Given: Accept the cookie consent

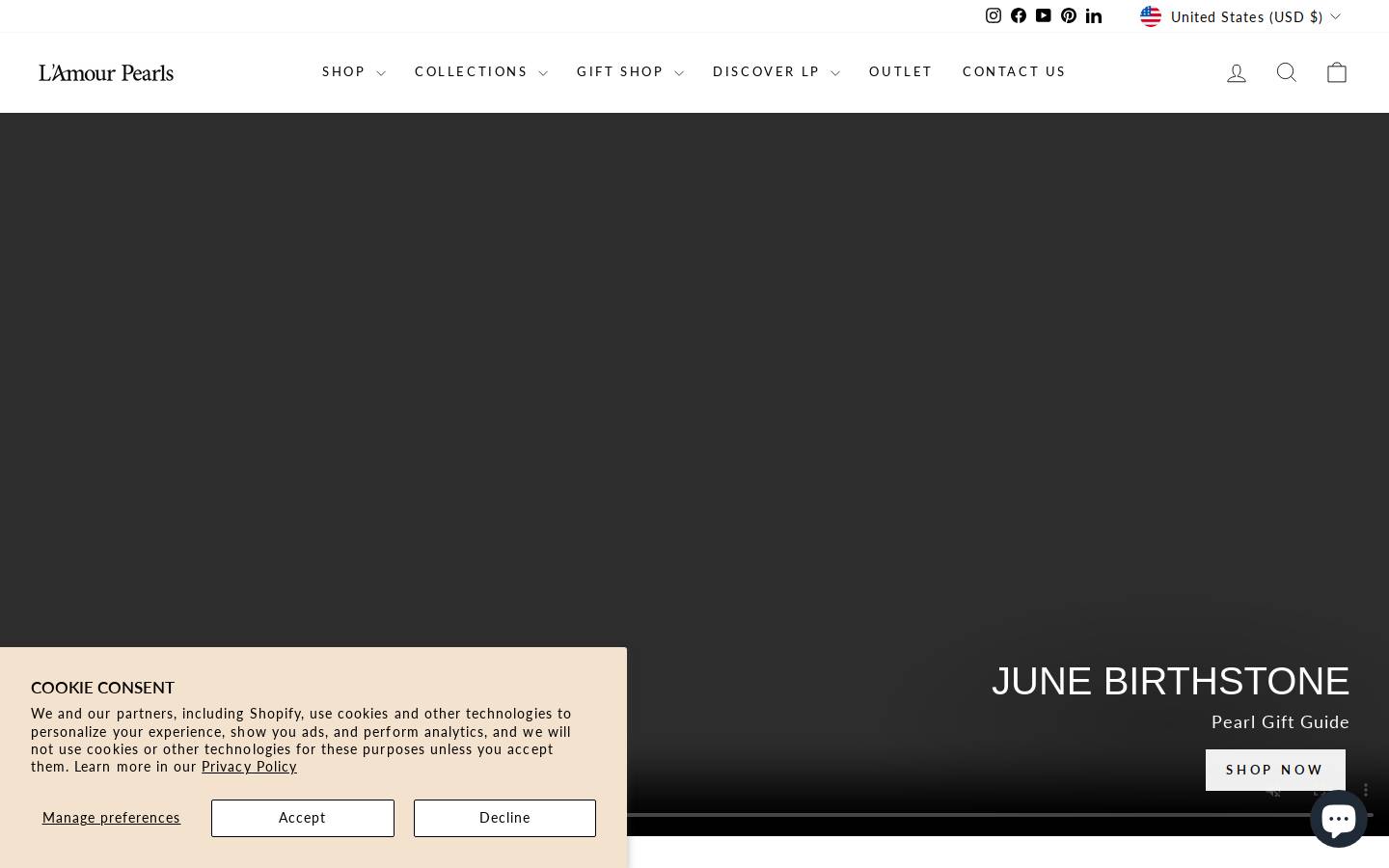Looking at the screenshot, I should click(303, 818).
